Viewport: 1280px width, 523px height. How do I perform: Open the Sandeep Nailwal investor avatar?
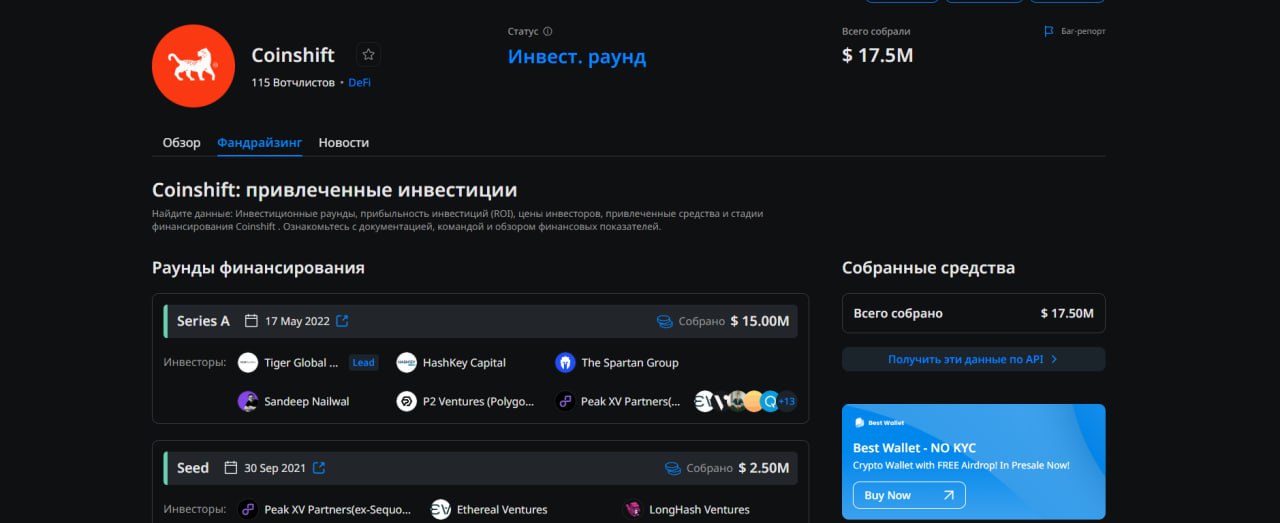click(248, 401)
